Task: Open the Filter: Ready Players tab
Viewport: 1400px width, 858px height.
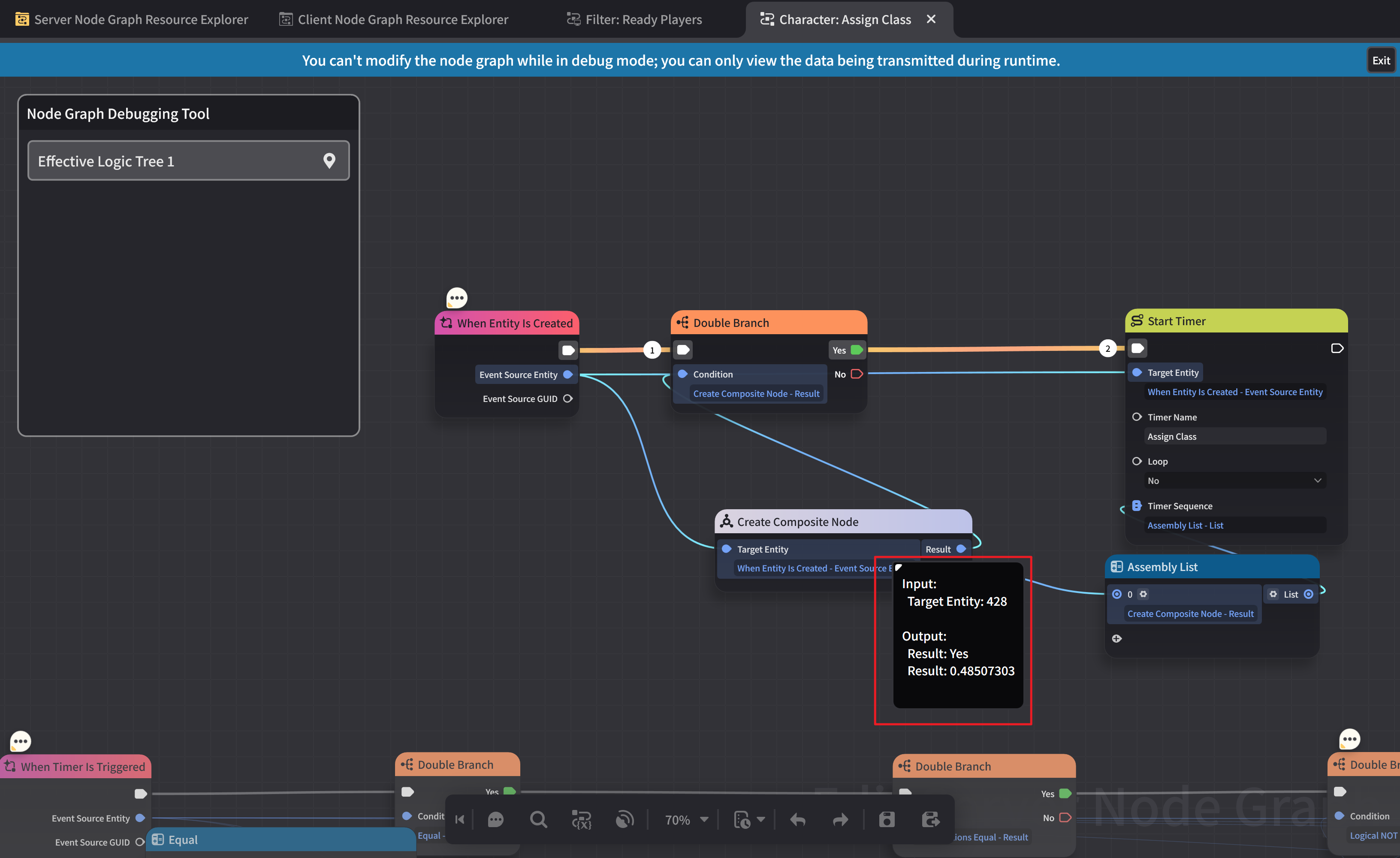Action: pyautogui.click(x=634, y=19)
